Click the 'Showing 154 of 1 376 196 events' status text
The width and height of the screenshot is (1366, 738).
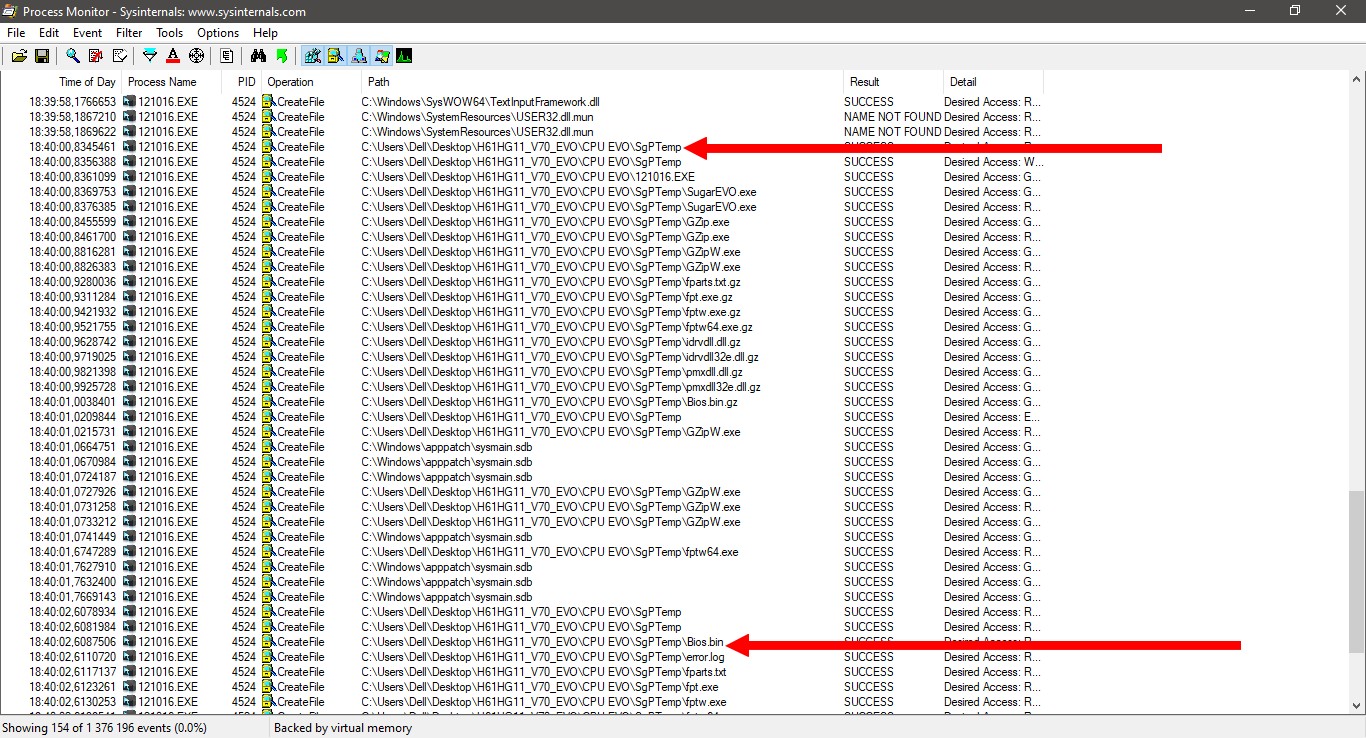105,728
